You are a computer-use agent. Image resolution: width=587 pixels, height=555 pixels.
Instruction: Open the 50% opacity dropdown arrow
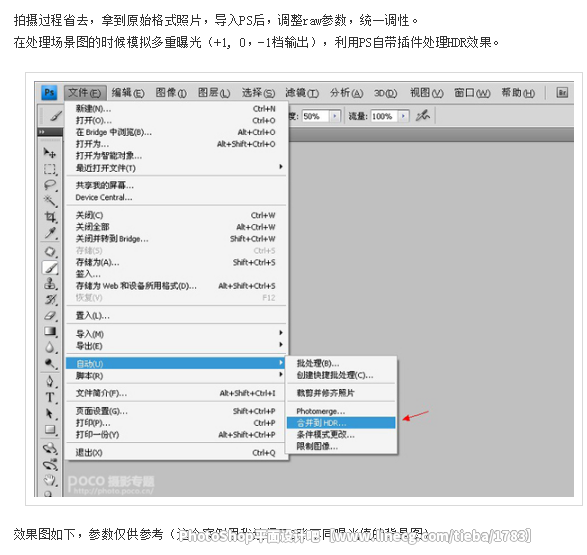(x=335, y=116)
